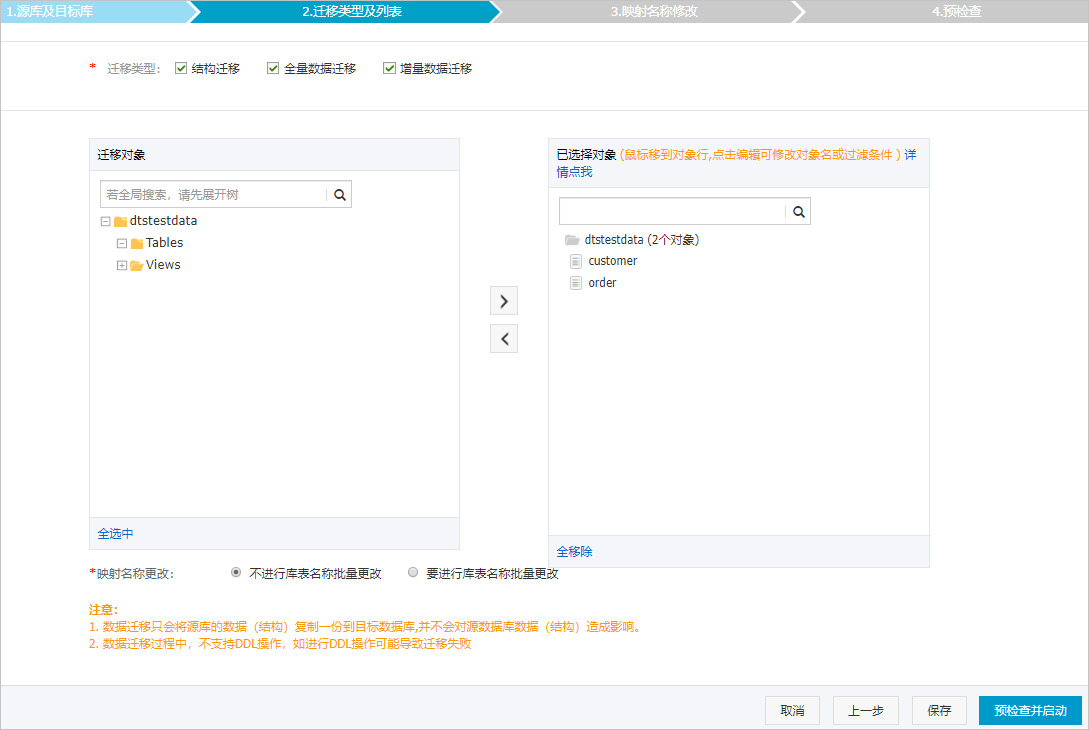This screenshot has height=730, width=1089.
Task: Open the 详情点我 details link
Action: [x=574, y=172]
